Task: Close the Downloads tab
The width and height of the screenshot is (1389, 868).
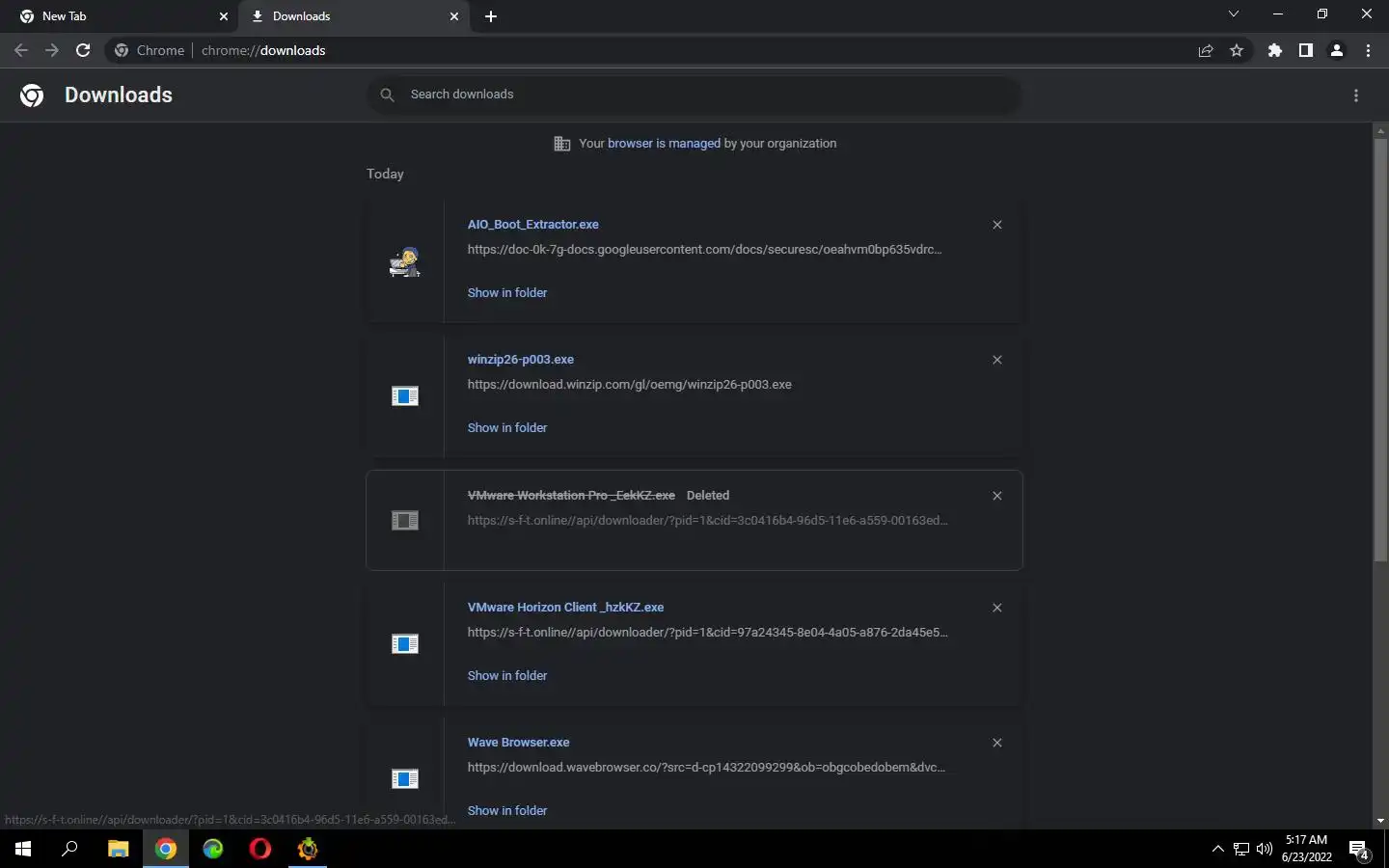Action: (x=454, y=16)
